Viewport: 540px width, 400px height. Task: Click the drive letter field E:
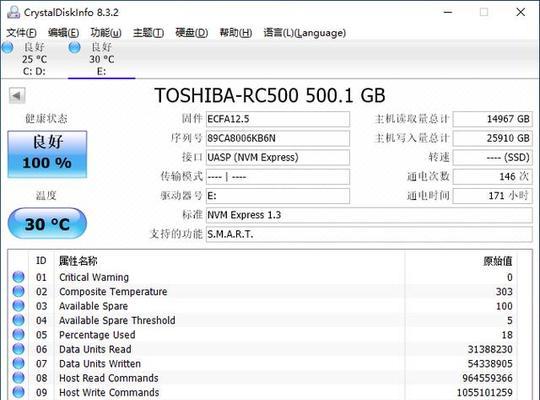278,196
